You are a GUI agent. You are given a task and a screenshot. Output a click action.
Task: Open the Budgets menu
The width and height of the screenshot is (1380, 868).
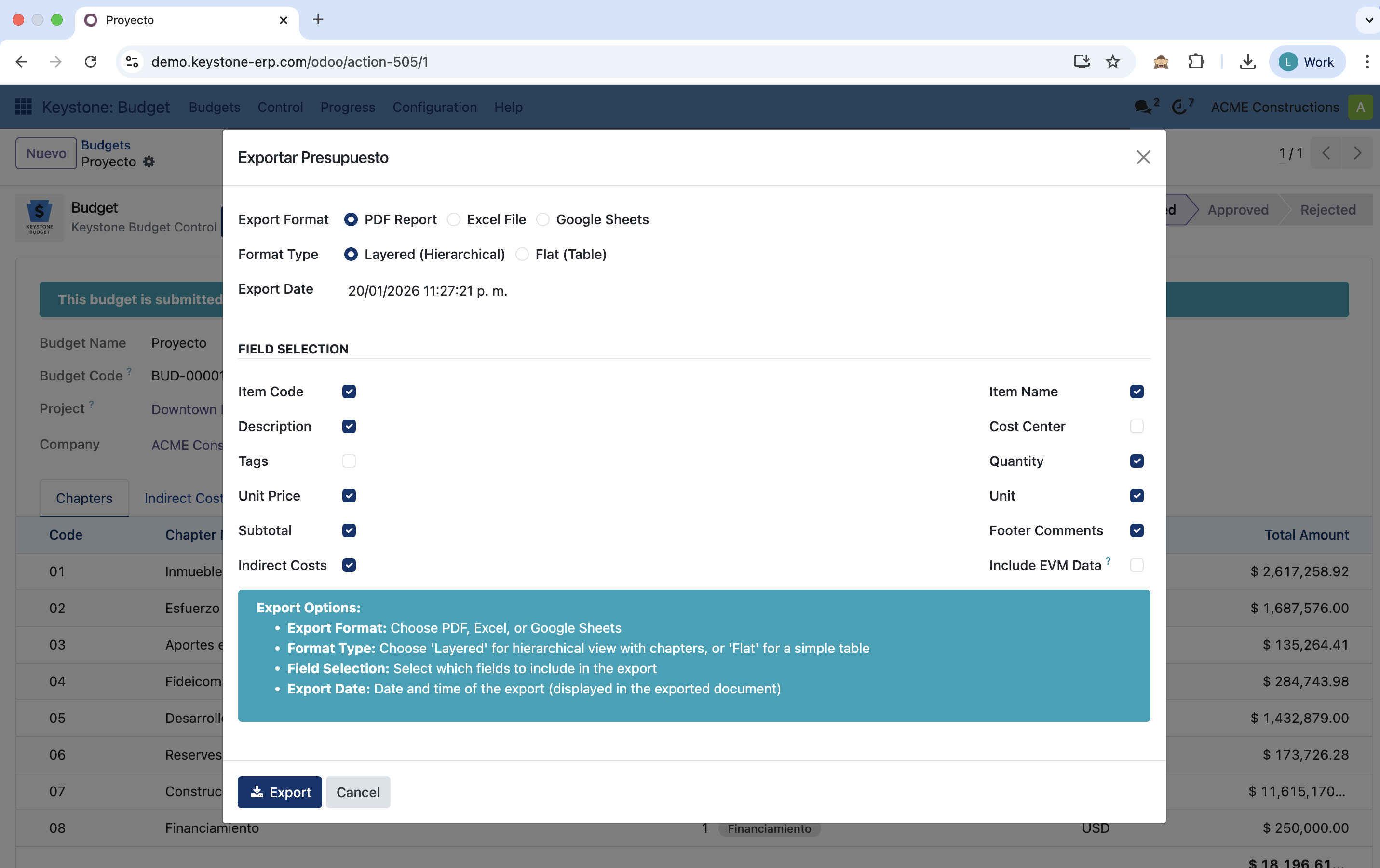[215, 107]
